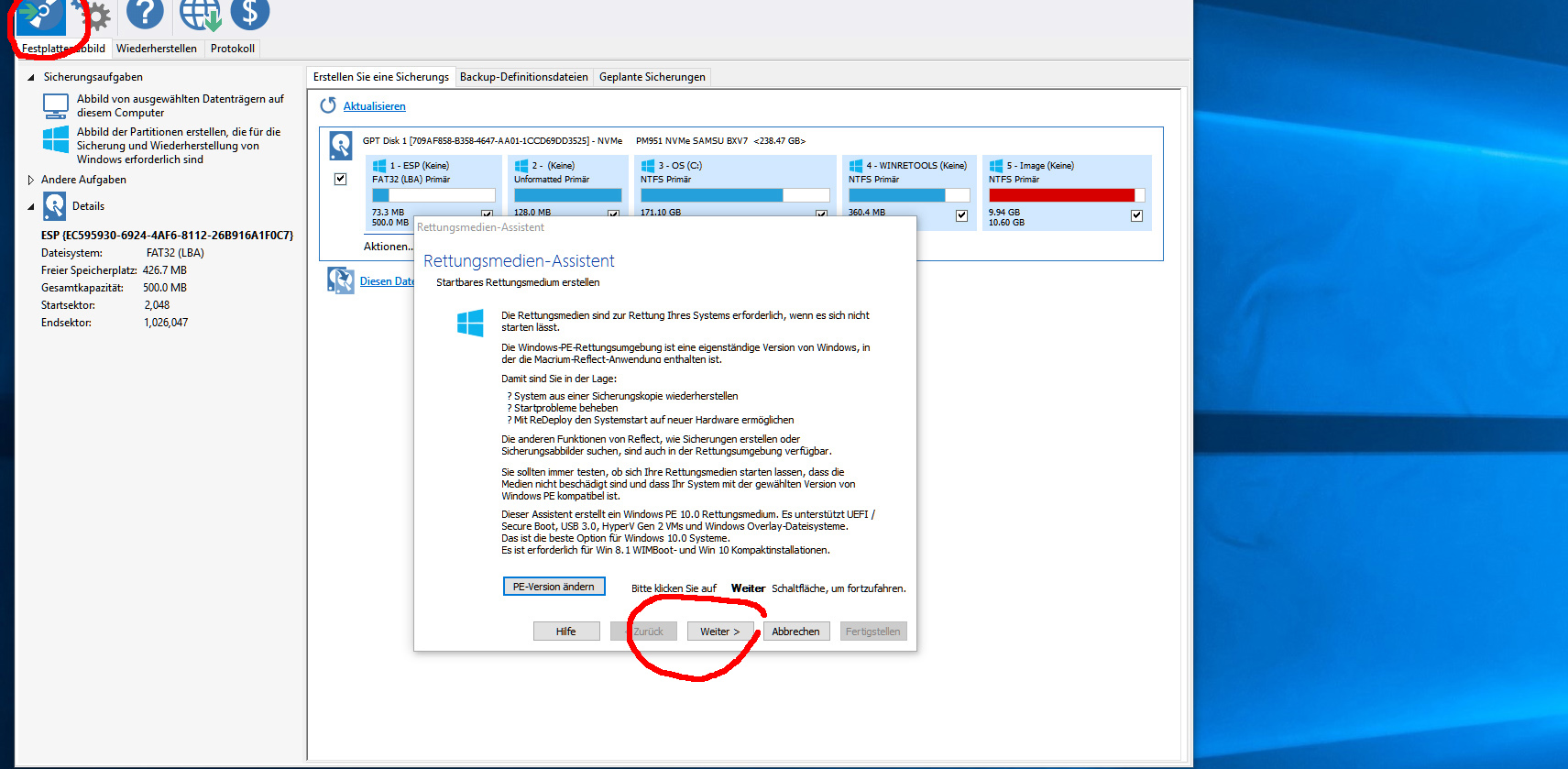
Task: Toggle the 3 - OS (C:) partition checkbox
Action: pos(821,214)
